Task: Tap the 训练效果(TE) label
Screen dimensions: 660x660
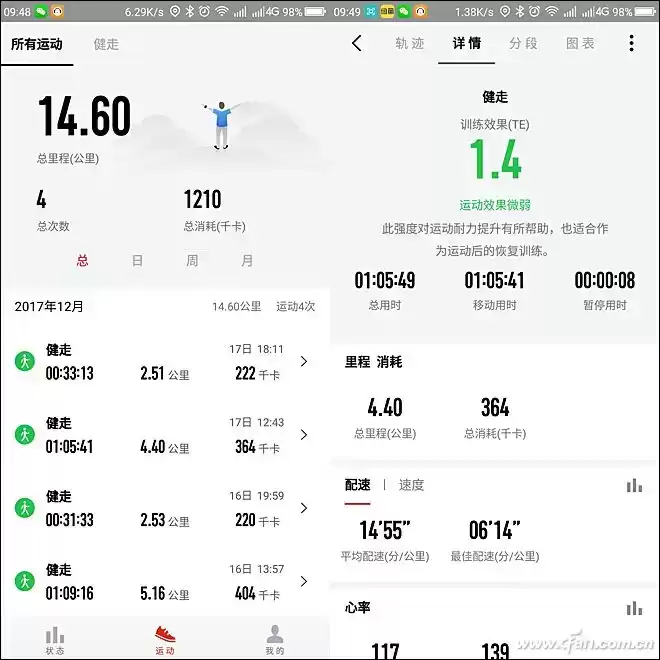Action: click(x=495, y=125)
